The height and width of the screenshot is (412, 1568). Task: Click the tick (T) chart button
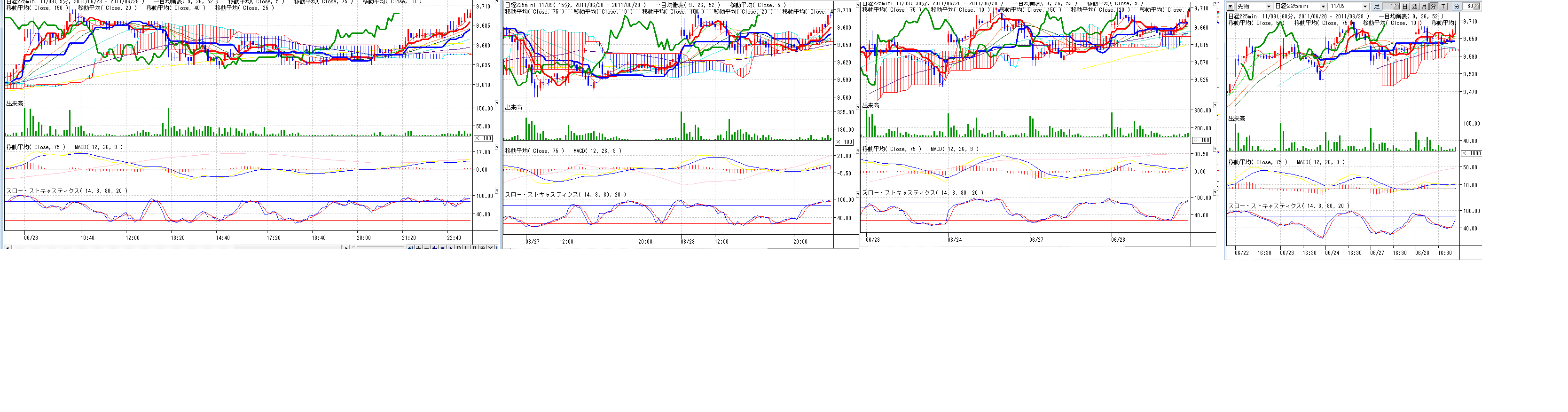[x=1443, y=7]
